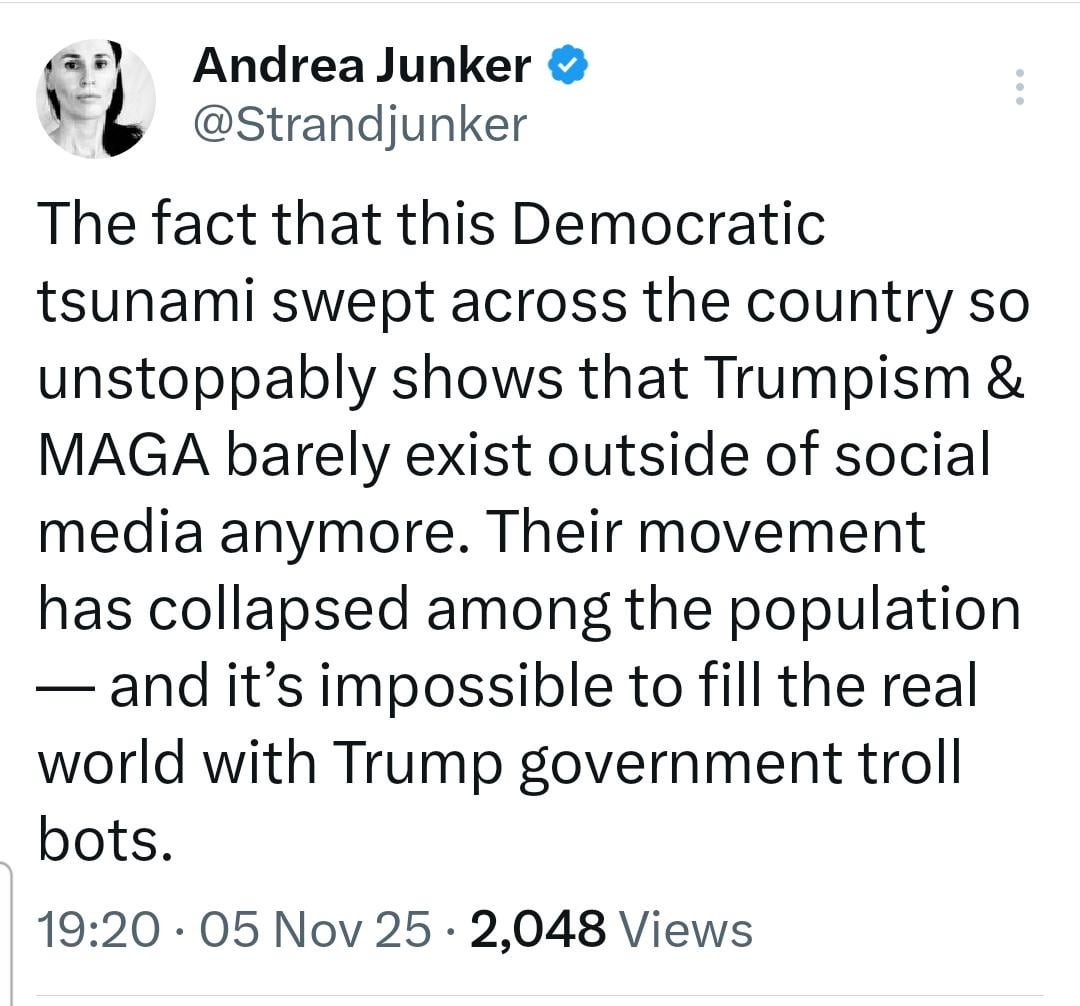Click the blue verified checkmark badge

569,66
